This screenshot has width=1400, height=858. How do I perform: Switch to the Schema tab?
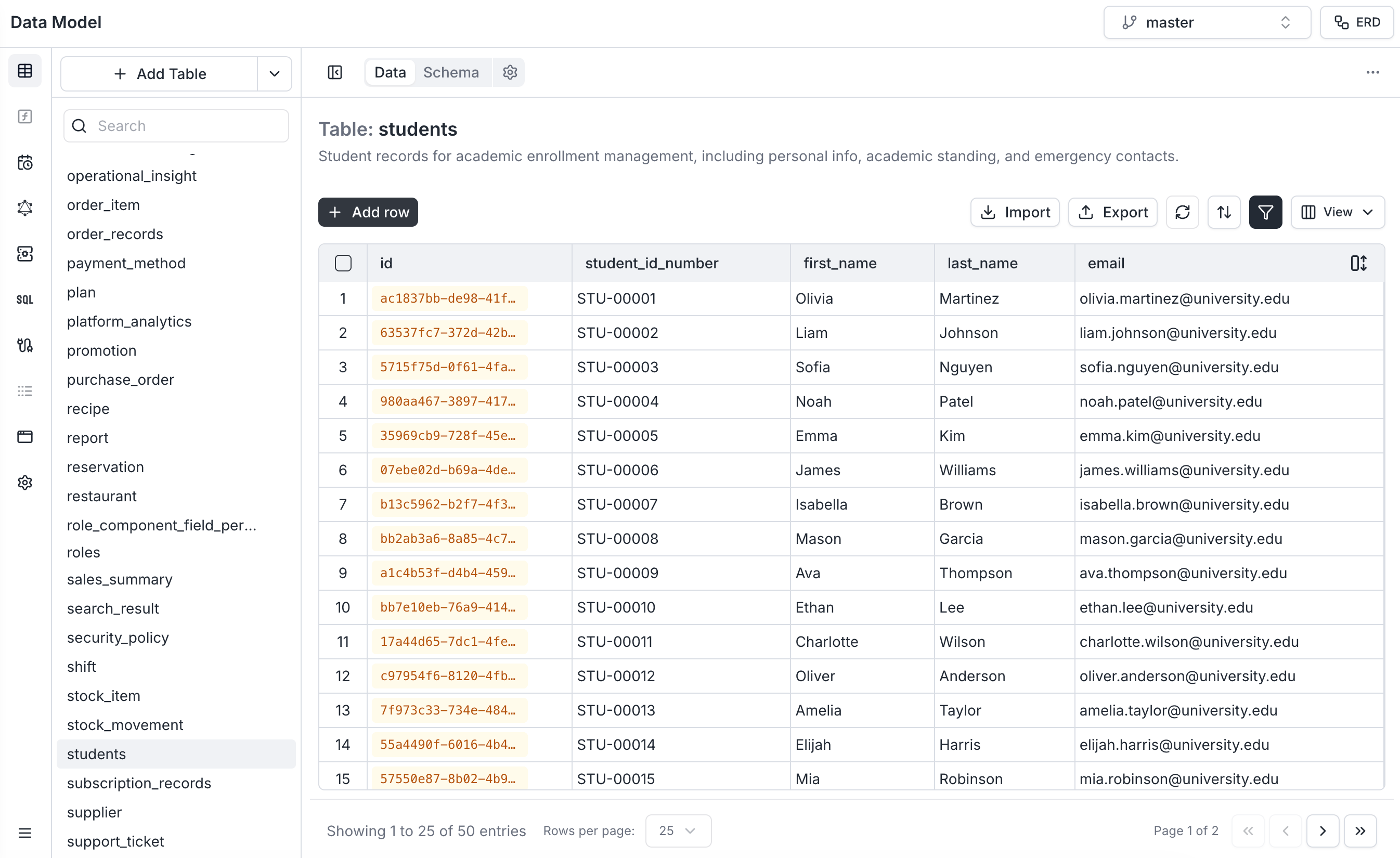[450, 72]
